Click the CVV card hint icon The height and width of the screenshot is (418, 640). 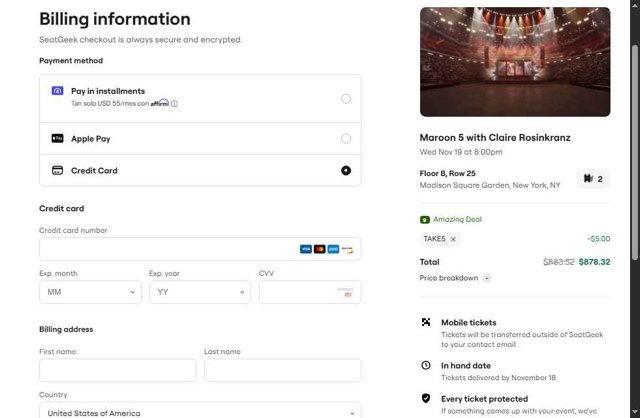(x=345, y=292)
